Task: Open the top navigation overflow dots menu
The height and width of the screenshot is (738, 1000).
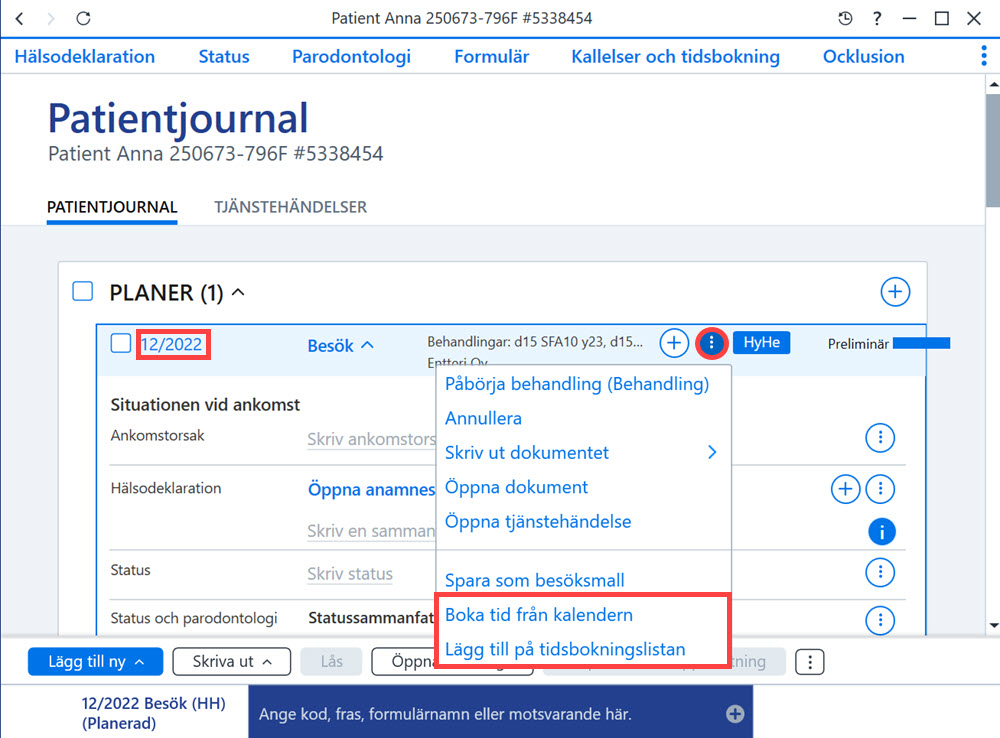Action: pos(984,56)
